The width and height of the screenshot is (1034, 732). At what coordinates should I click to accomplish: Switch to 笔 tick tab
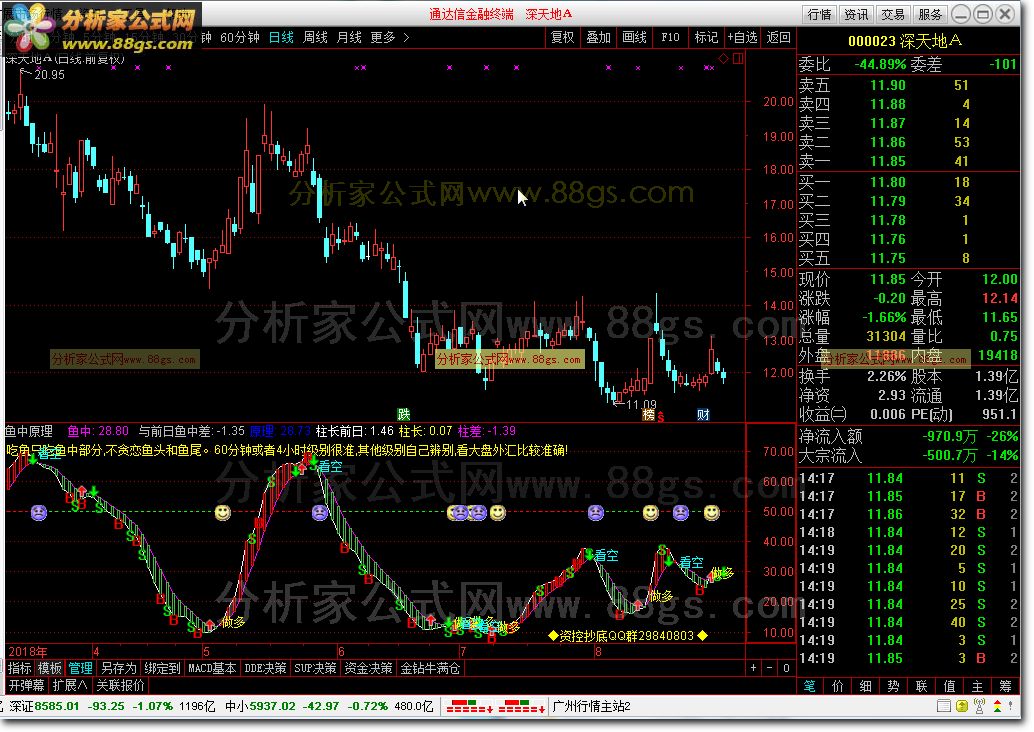[809, 686]
